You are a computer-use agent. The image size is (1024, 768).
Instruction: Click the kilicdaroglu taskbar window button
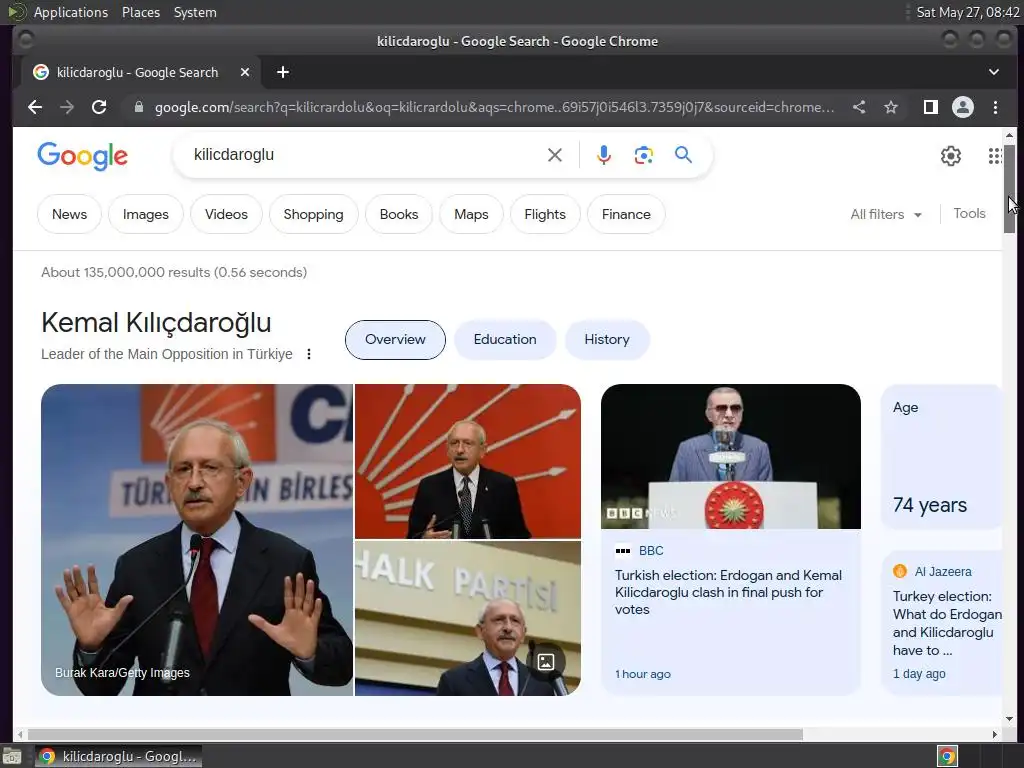(118, 756)
